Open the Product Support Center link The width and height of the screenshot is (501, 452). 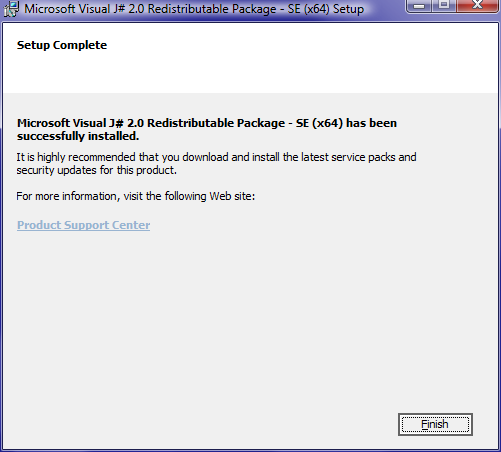point(83,225)
